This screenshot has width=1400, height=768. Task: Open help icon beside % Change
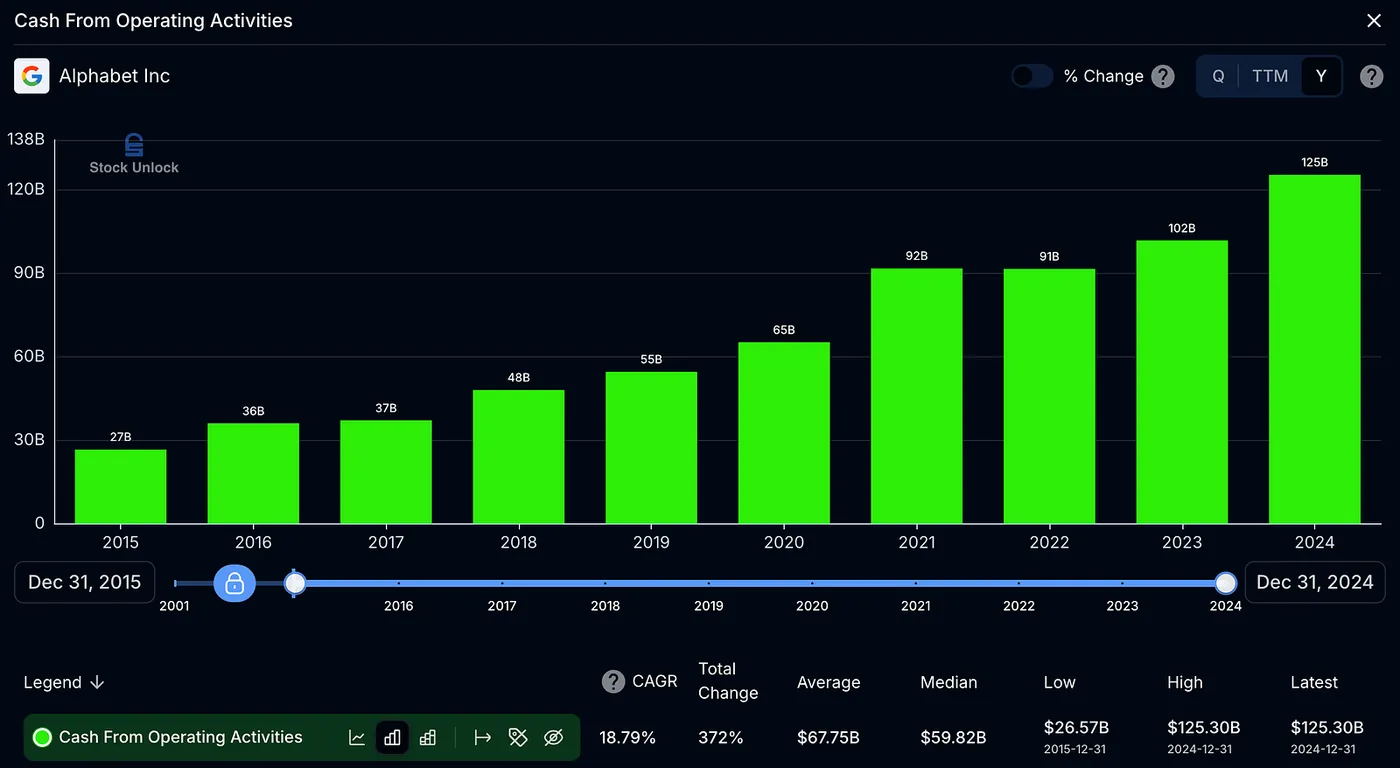coord(1162,76)
